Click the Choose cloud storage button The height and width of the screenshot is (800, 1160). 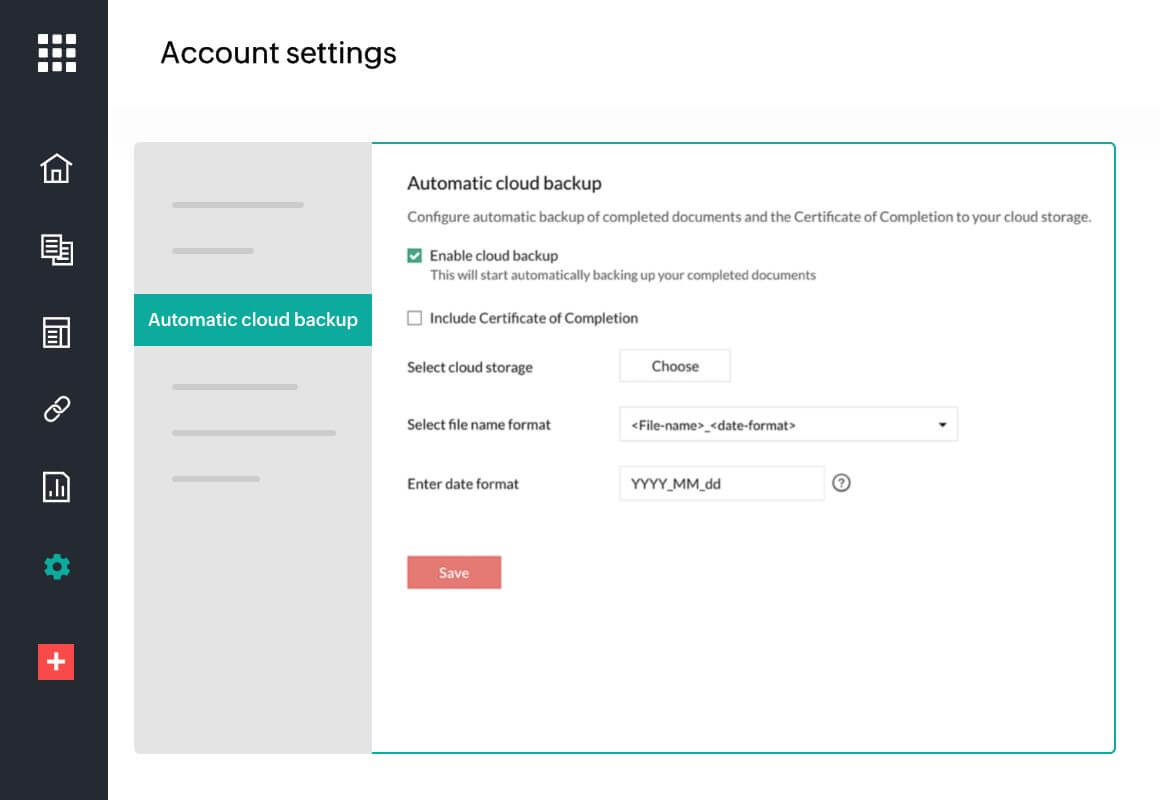tap(675, 366)
